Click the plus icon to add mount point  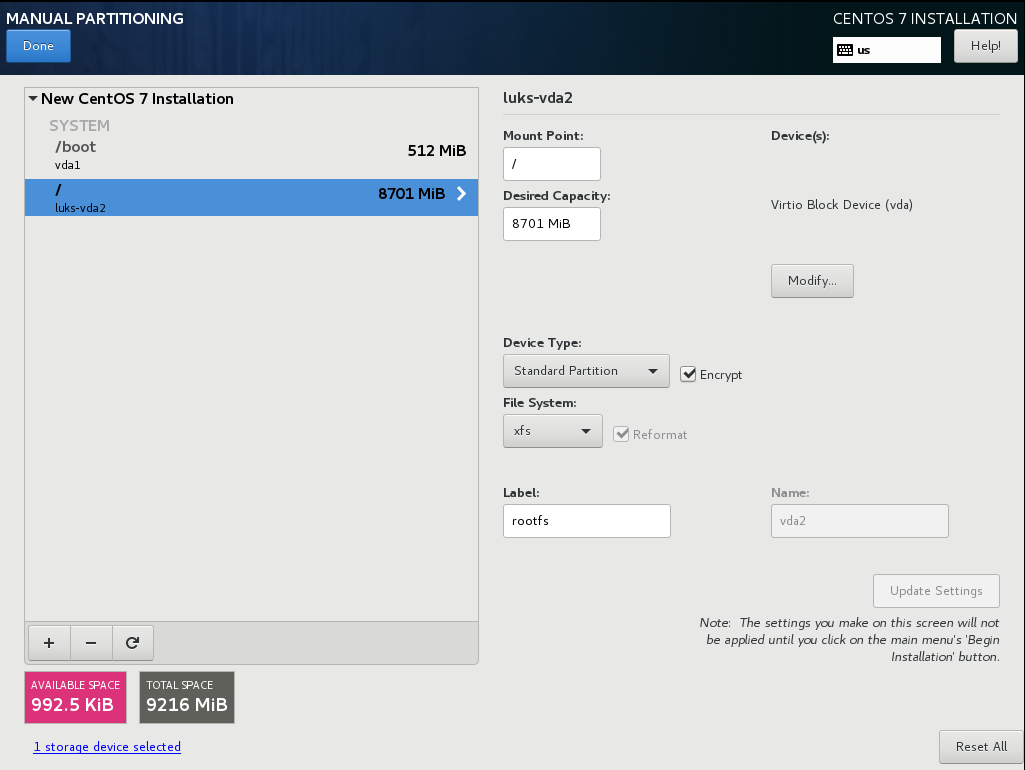click(49, 644)
